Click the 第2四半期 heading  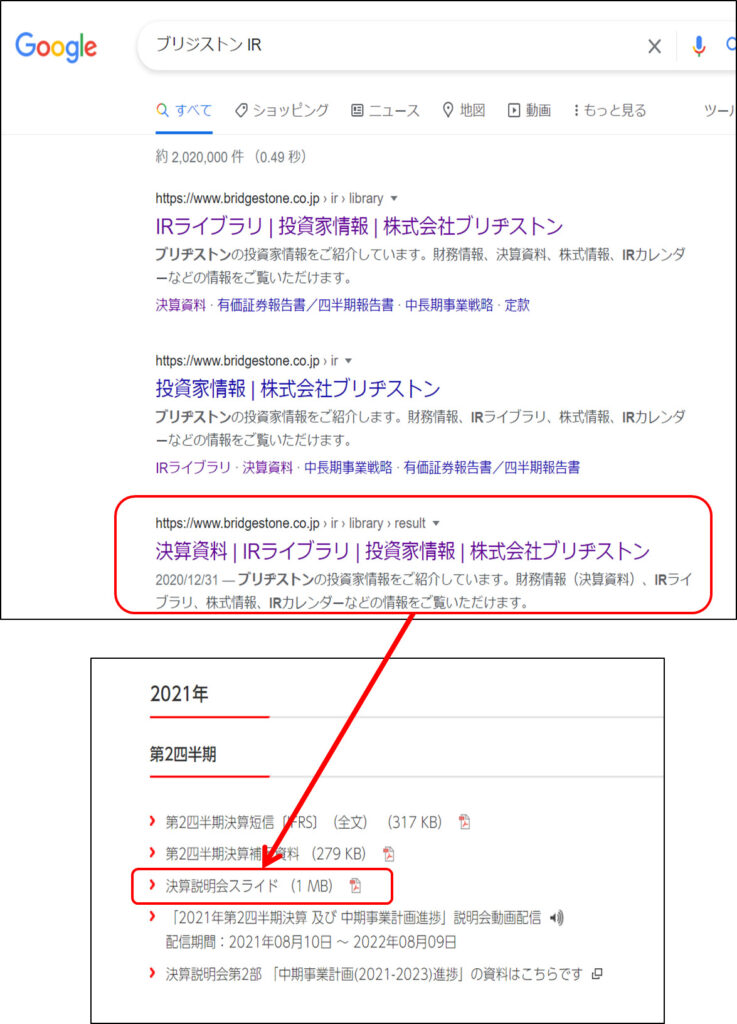tap(183, 754)
